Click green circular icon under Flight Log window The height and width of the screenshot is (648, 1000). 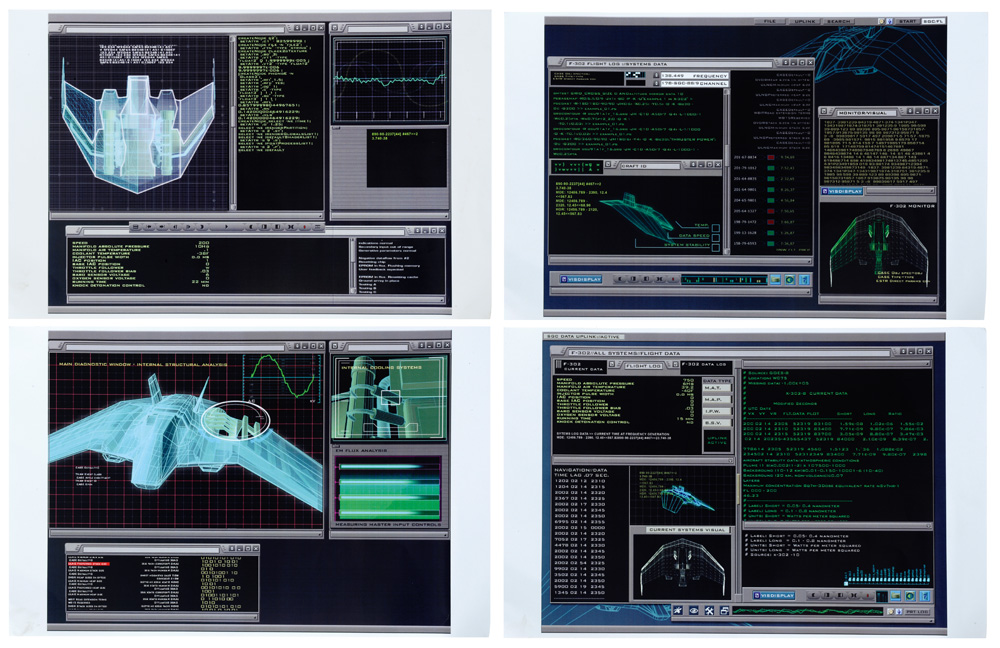click(790, 279)
